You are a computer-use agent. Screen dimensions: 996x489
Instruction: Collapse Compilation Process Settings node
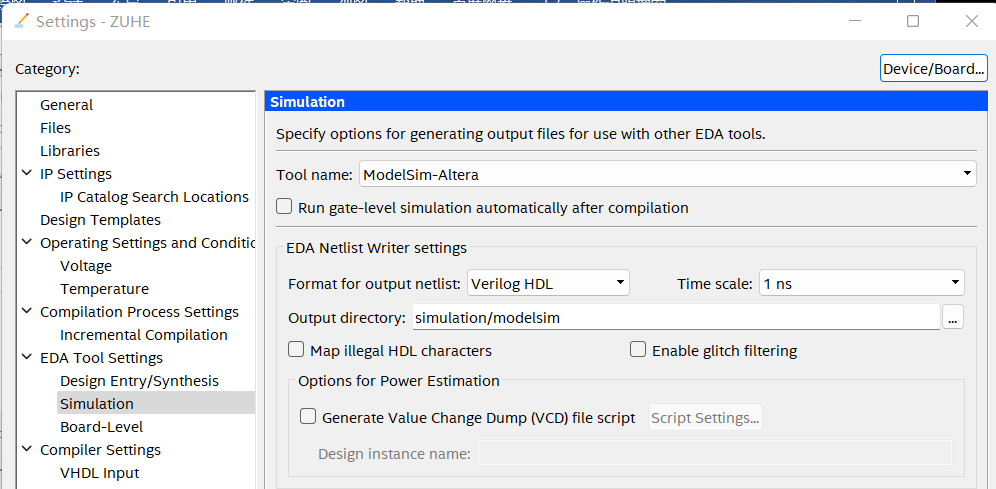27,312
